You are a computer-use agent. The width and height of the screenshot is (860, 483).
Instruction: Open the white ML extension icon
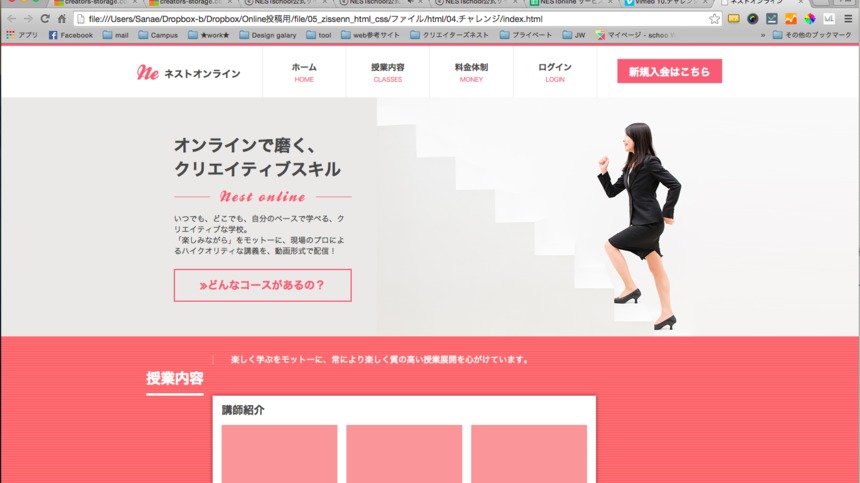[x=829, y=19]
